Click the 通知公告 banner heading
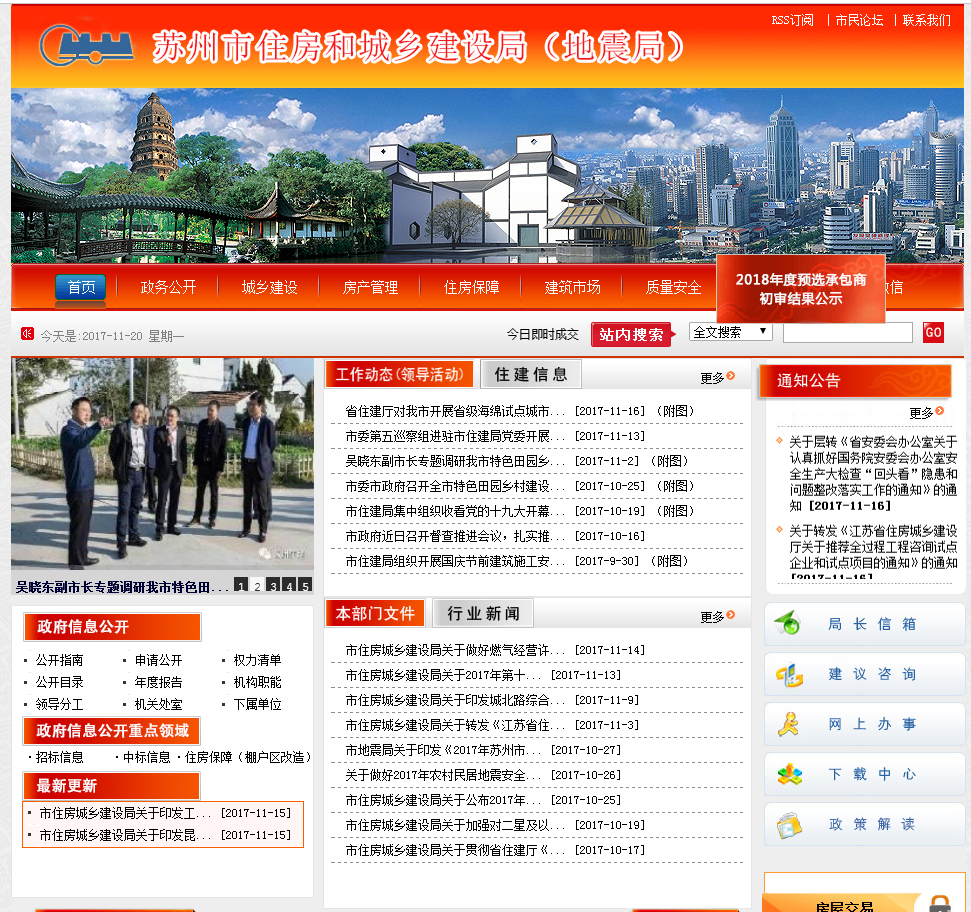This screenshot has width=971, height=912. tap(812, 378)
